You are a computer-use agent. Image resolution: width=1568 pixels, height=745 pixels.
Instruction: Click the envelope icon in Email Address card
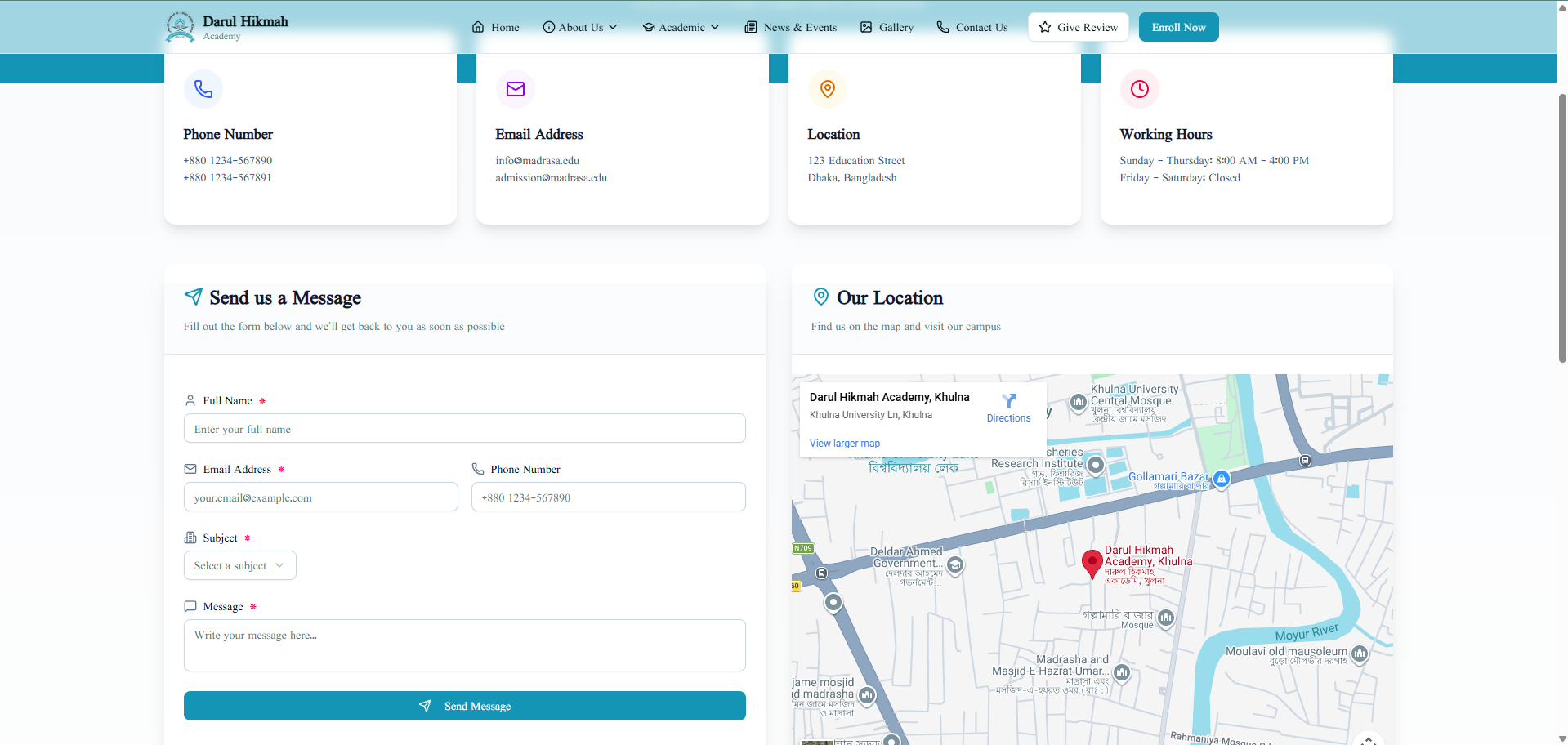(x=516, y=88)
